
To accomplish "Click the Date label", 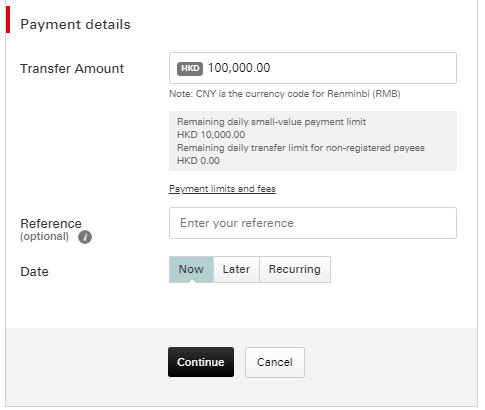I will pyautogui.click(x=34, y=272).
